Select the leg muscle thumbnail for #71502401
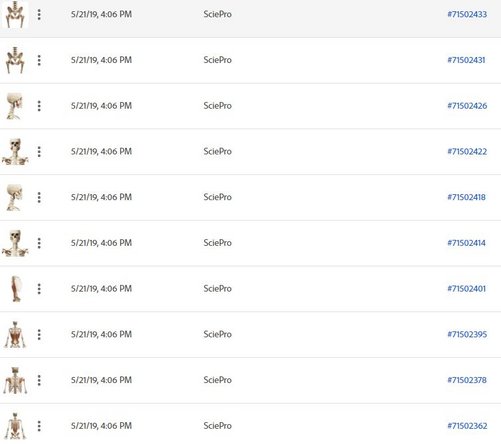Viewport: 501px width, 444px height. coord(16,289)
